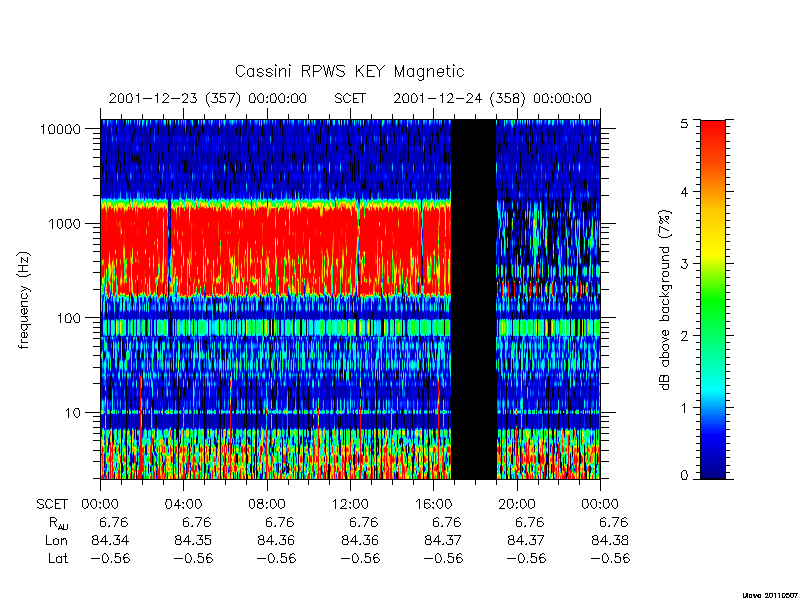
Task: Click the "-0.56" latitude value under 08:00
Action: [276, 559]
